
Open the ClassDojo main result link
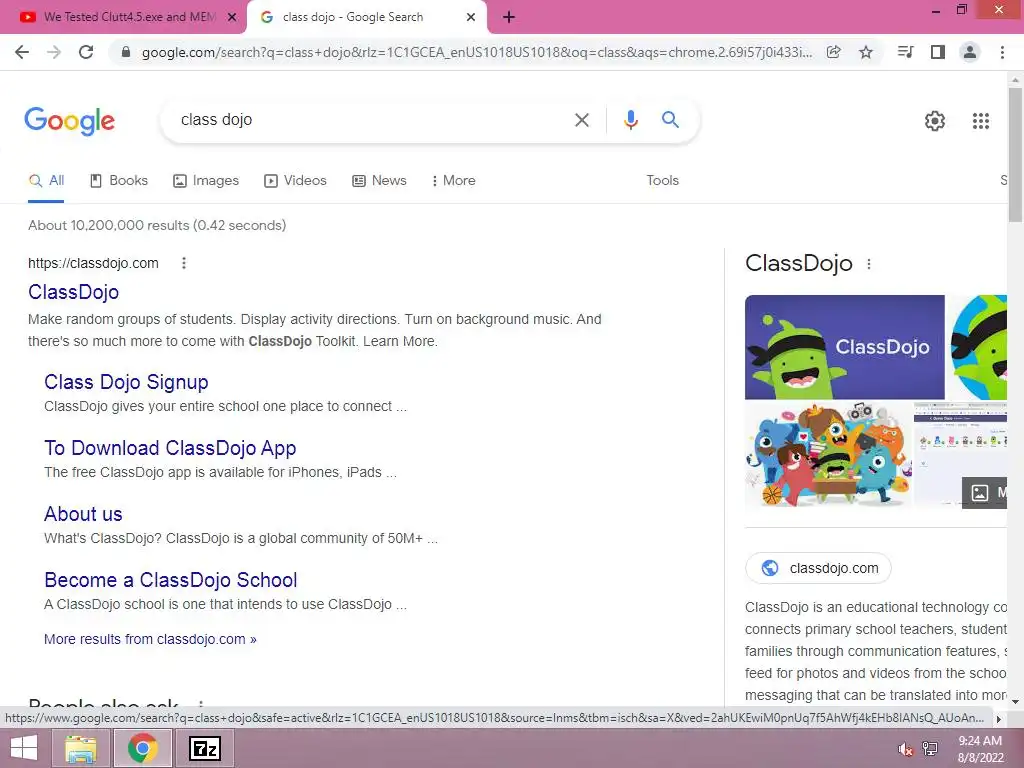pyautogui.click(x=73, y=292)
